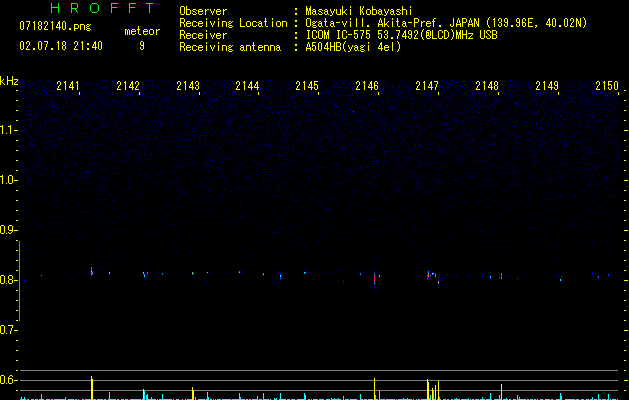Image resolution: width=629 pixels, height=400 pixels.
Task: Click the meteor count value 9
Action: [x=142, y=46]
